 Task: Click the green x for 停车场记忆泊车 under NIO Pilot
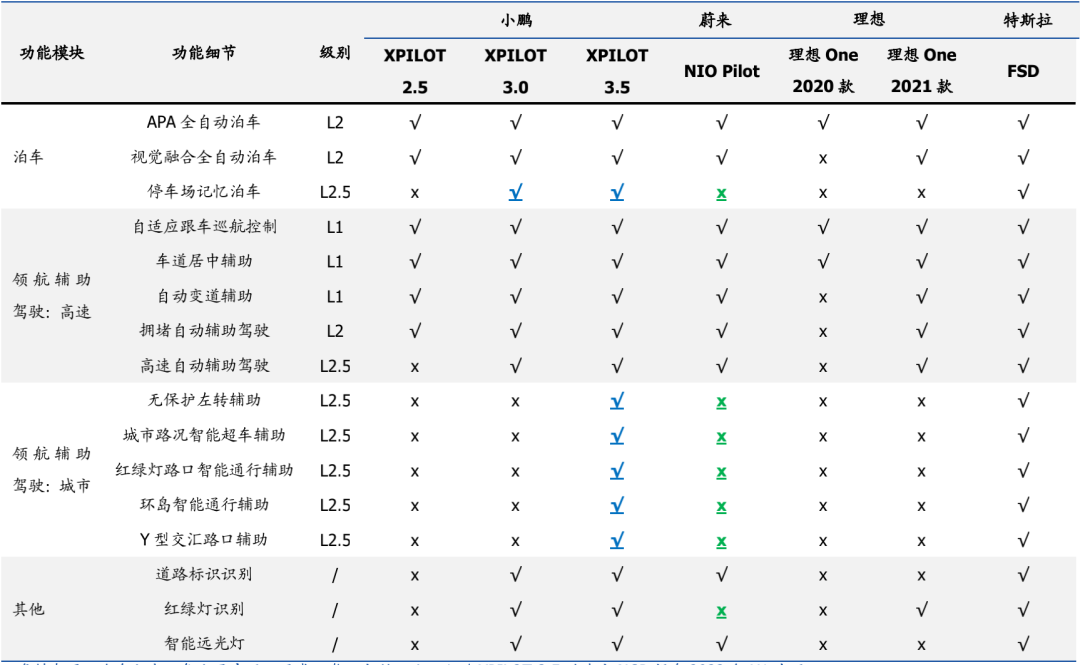(x=721, y=194)
